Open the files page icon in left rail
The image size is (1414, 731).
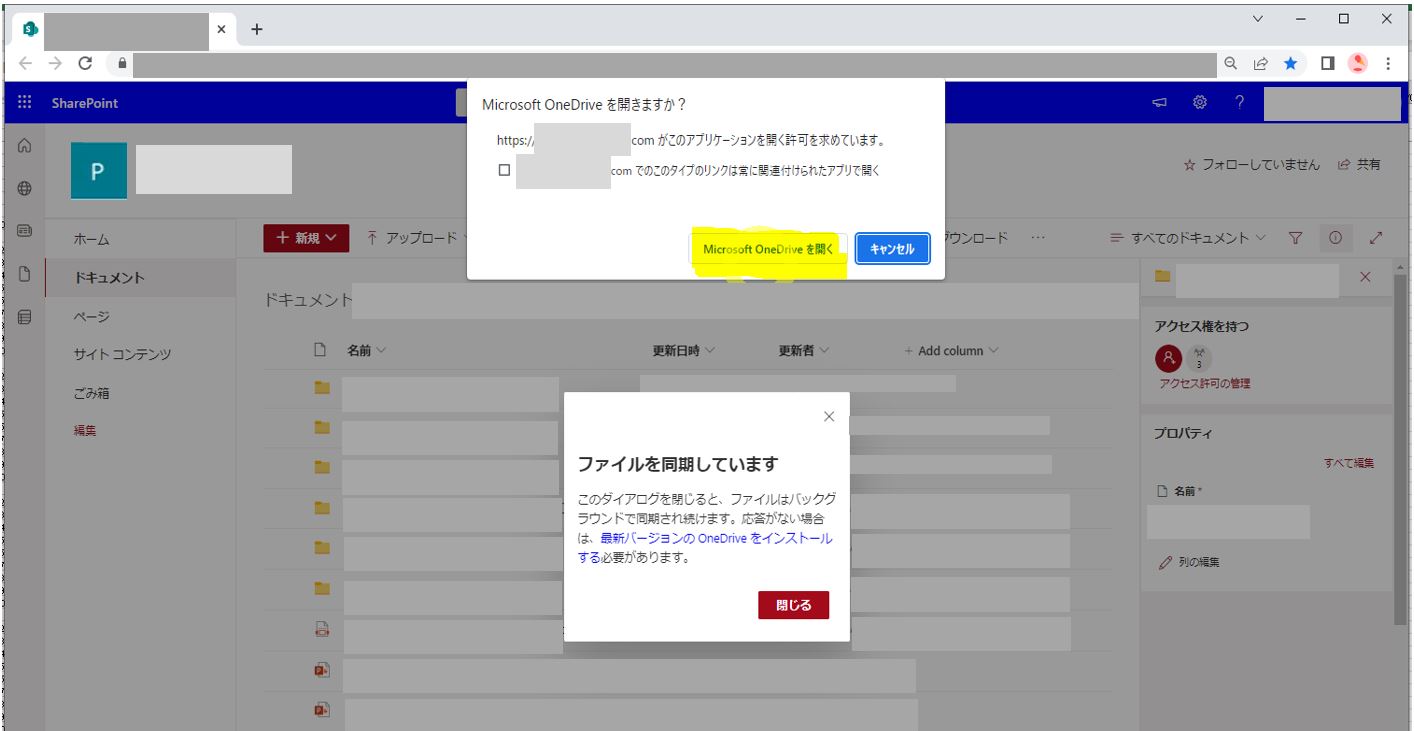click(x=24, y=273)
